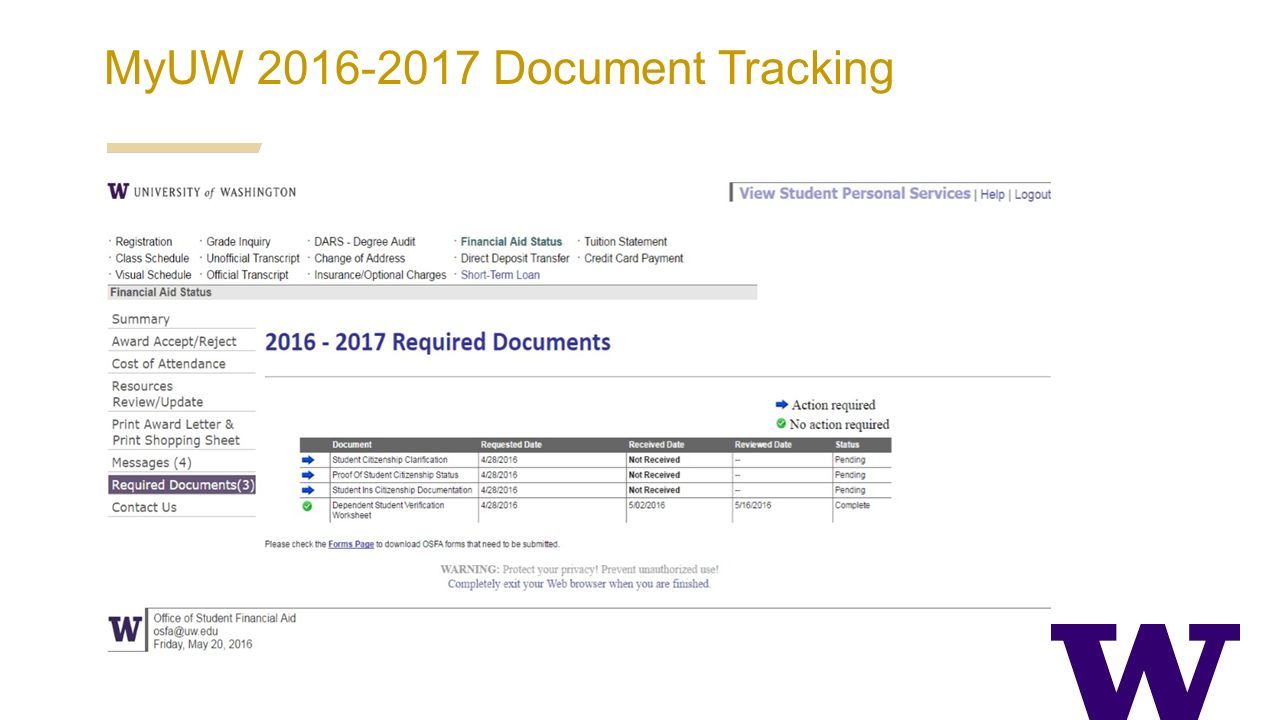The width and height of the screenshot is (1280, 720).
Task: Click the green check in No action required legend
Action: click(x=781, y=423)
